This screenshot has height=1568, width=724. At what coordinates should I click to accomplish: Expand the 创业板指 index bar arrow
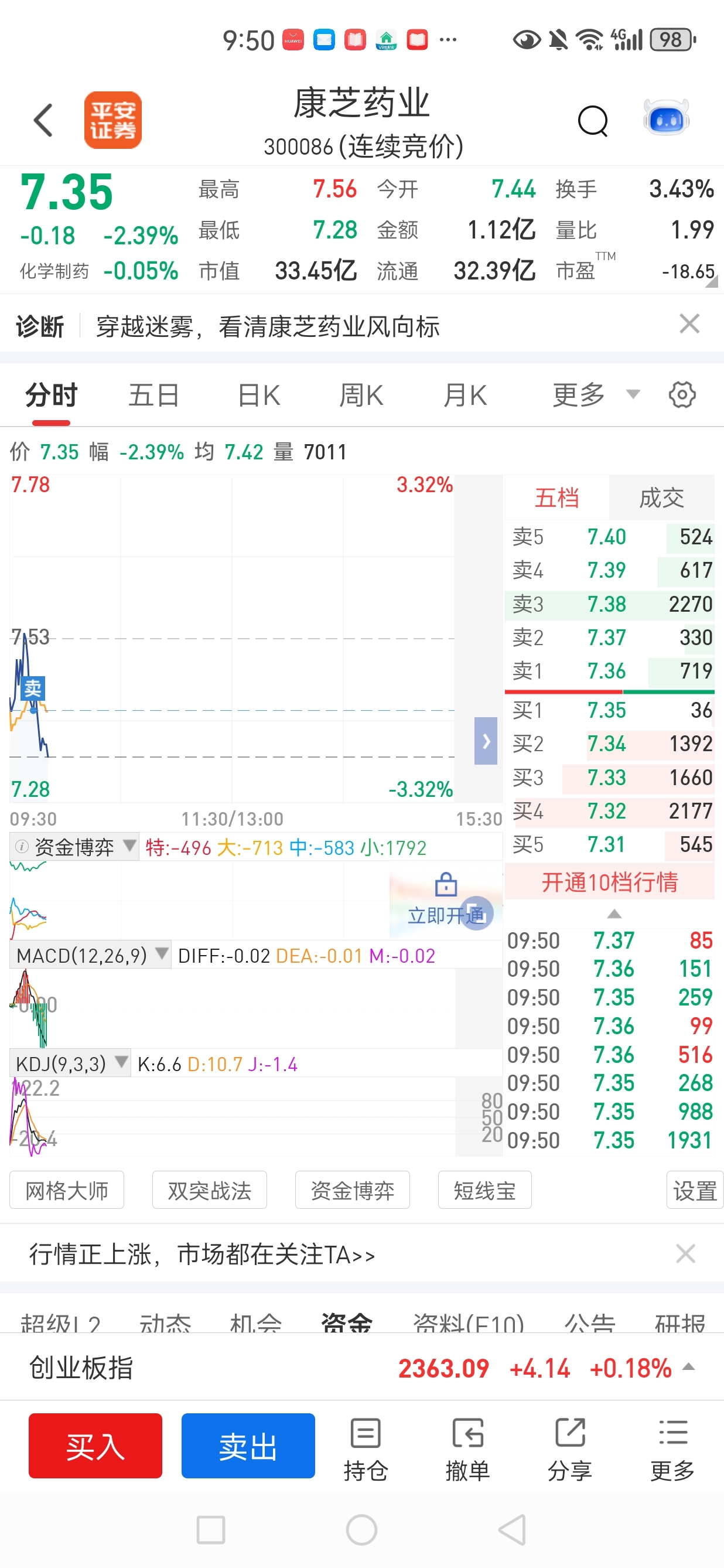click(689, 1367)
